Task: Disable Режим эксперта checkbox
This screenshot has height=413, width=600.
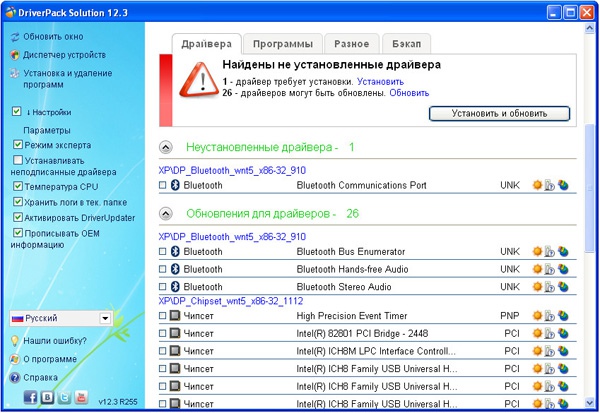Action: (x=18, y=145)
